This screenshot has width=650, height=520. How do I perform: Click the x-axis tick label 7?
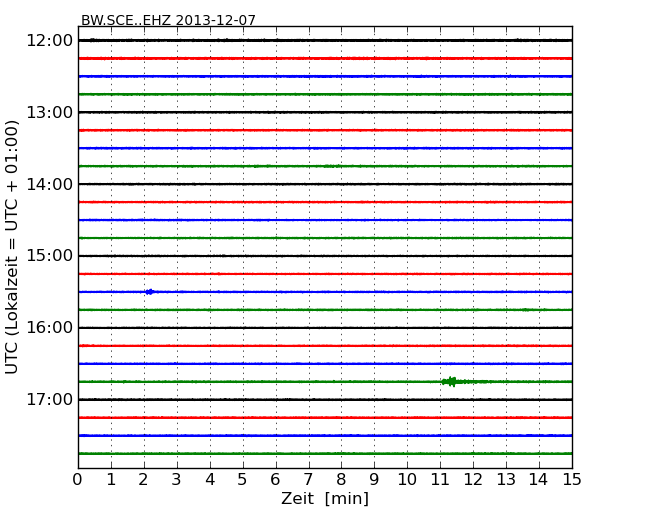(x=308, y=479)
